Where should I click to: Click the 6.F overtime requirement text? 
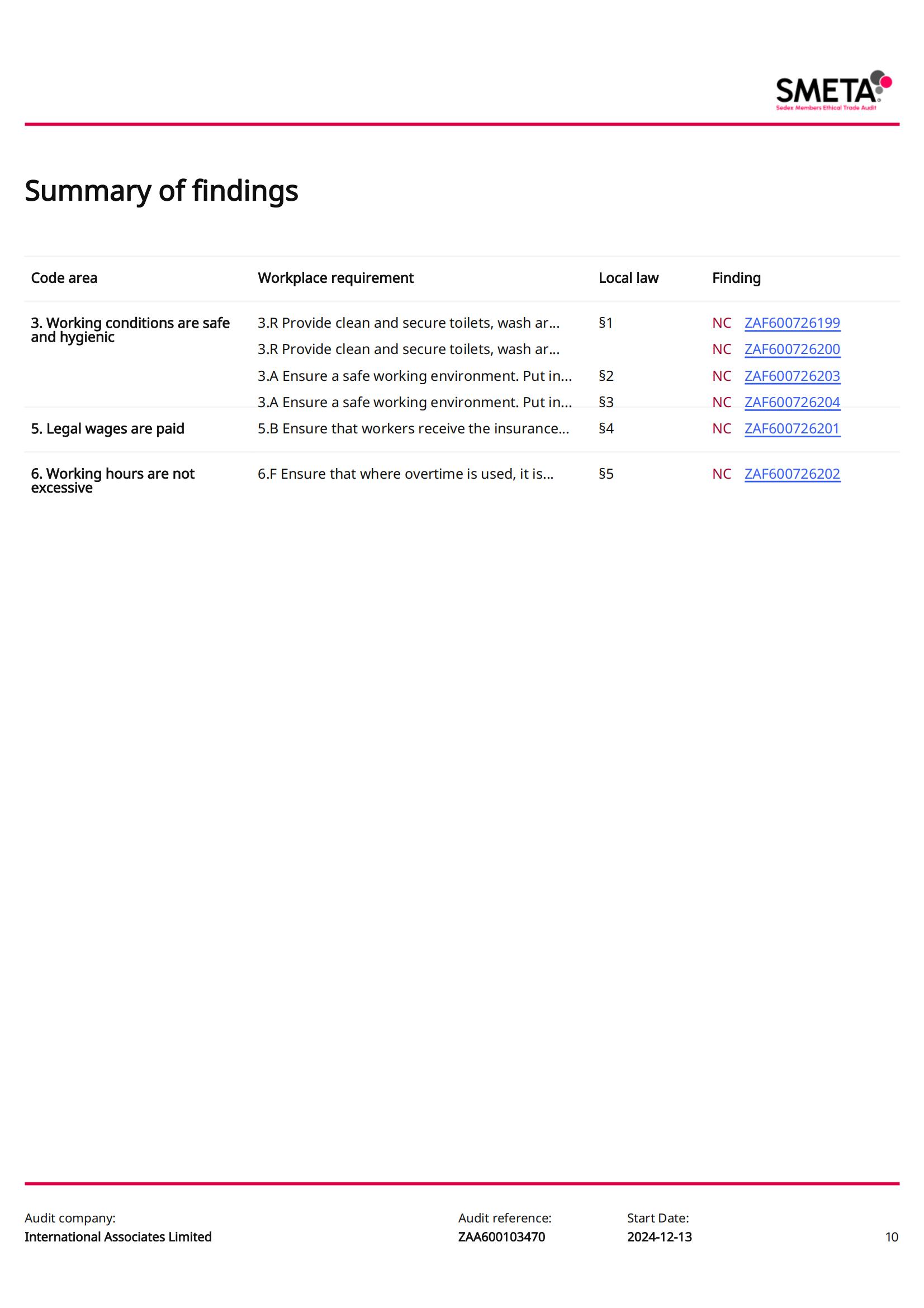[405, 474]
